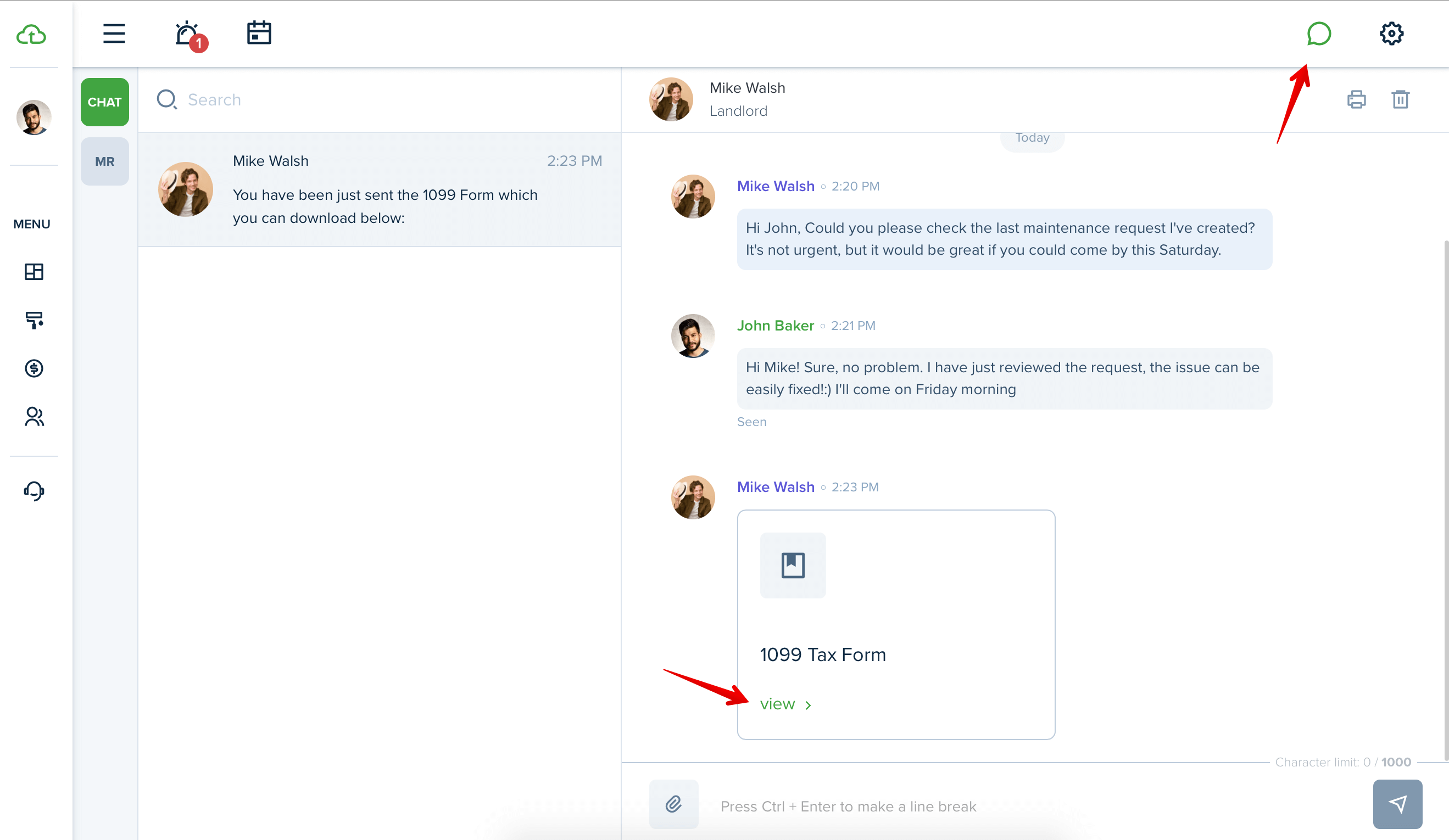Focus the chat Search field

380,100
